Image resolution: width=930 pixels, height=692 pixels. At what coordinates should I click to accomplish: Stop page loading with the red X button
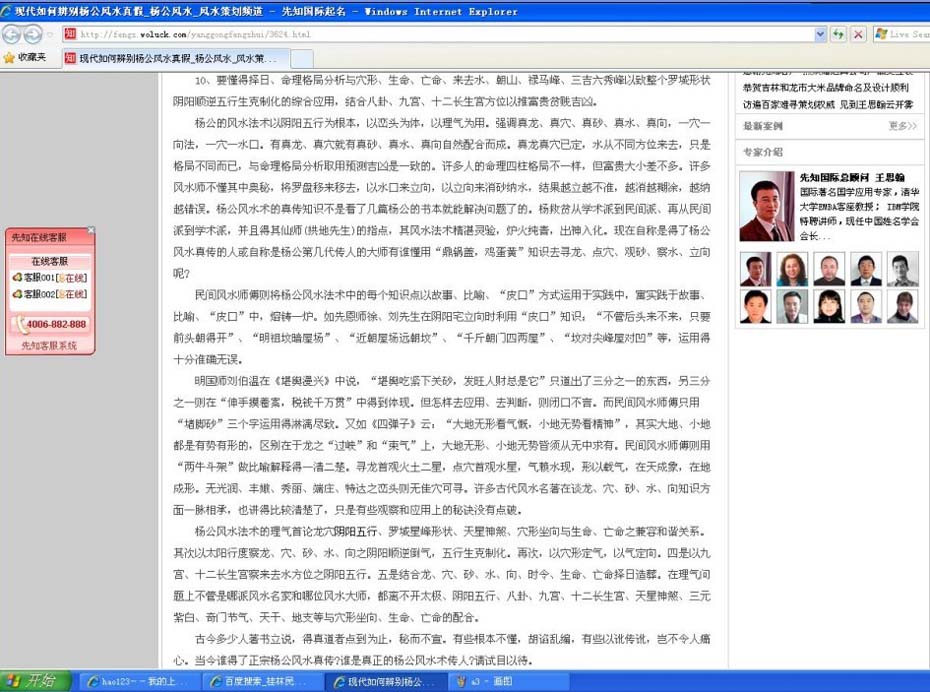coord(858,34)
